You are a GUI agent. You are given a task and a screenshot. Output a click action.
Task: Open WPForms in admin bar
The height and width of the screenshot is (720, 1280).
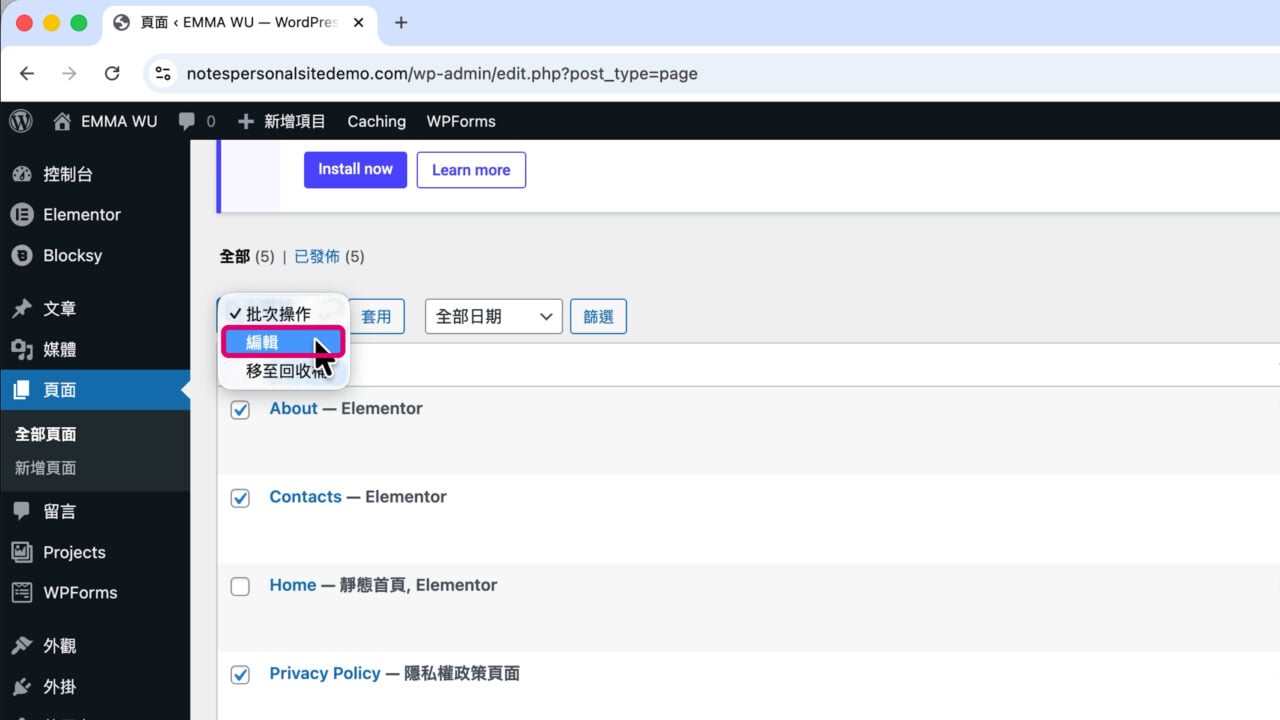tap(461, 121)
